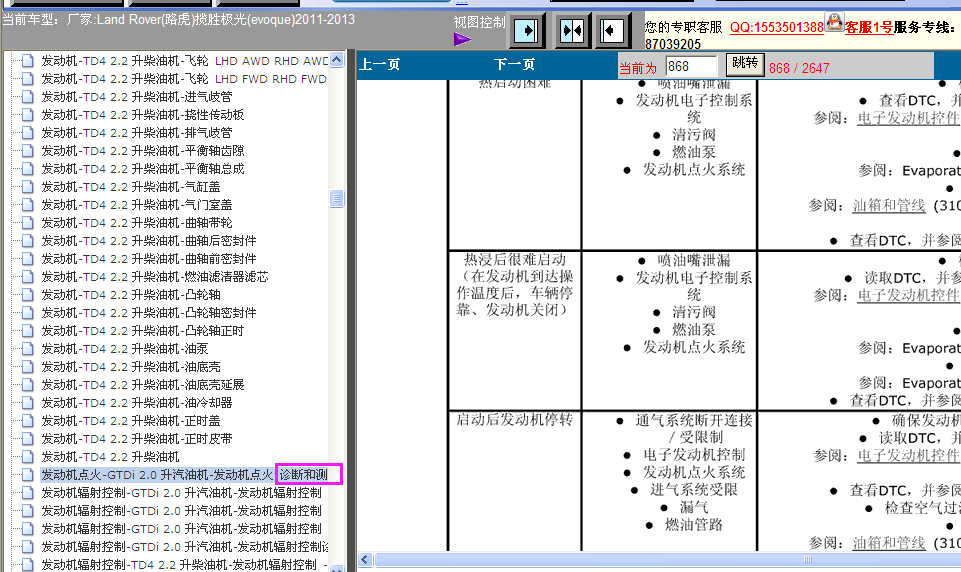
Task: Click the show-right-pane view control button
Action: coord(526,31)
